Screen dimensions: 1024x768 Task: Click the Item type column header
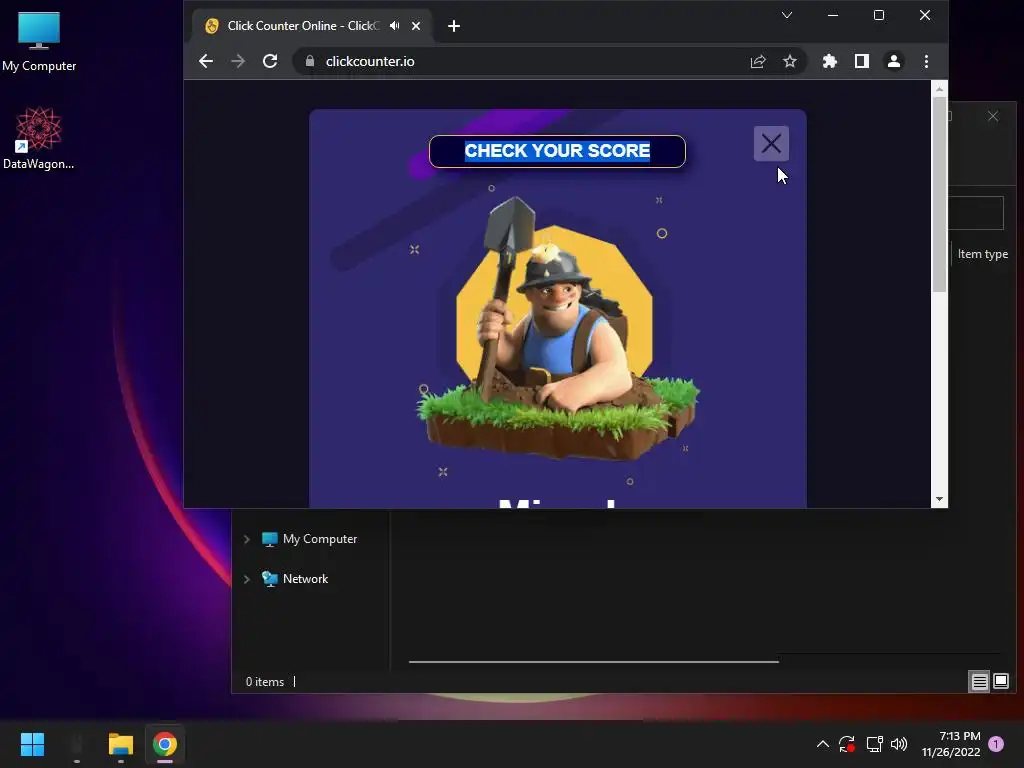(x=982, y=254)
